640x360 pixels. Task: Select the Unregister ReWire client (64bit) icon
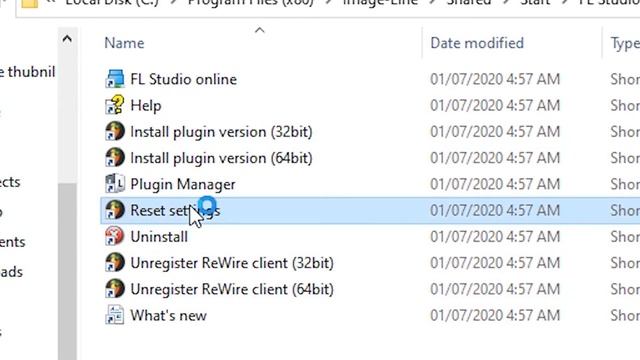tap(115, 289)
